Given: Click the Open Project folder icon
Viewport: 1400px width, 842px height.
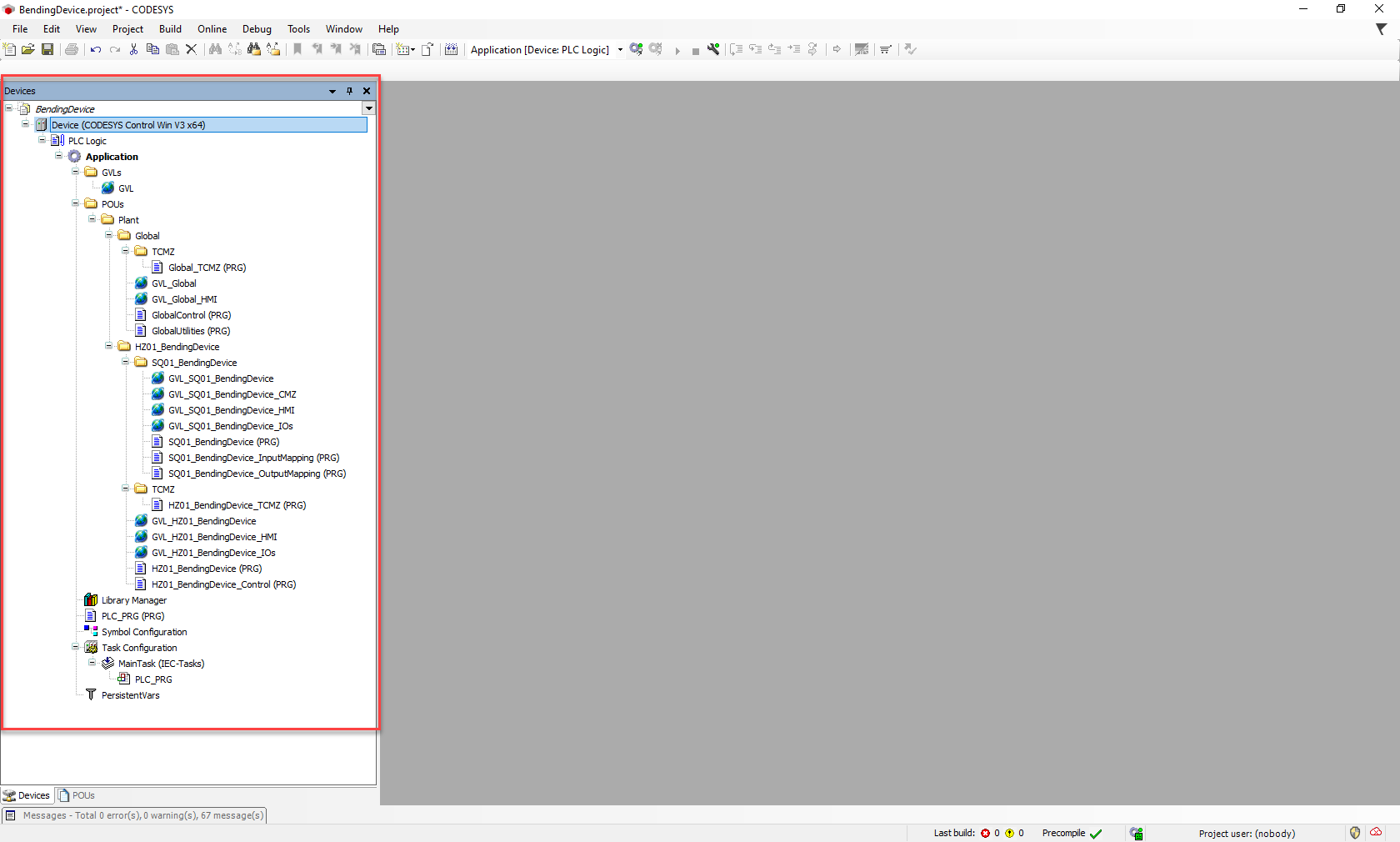Looking at the screenshot, I should coord(27,49).
